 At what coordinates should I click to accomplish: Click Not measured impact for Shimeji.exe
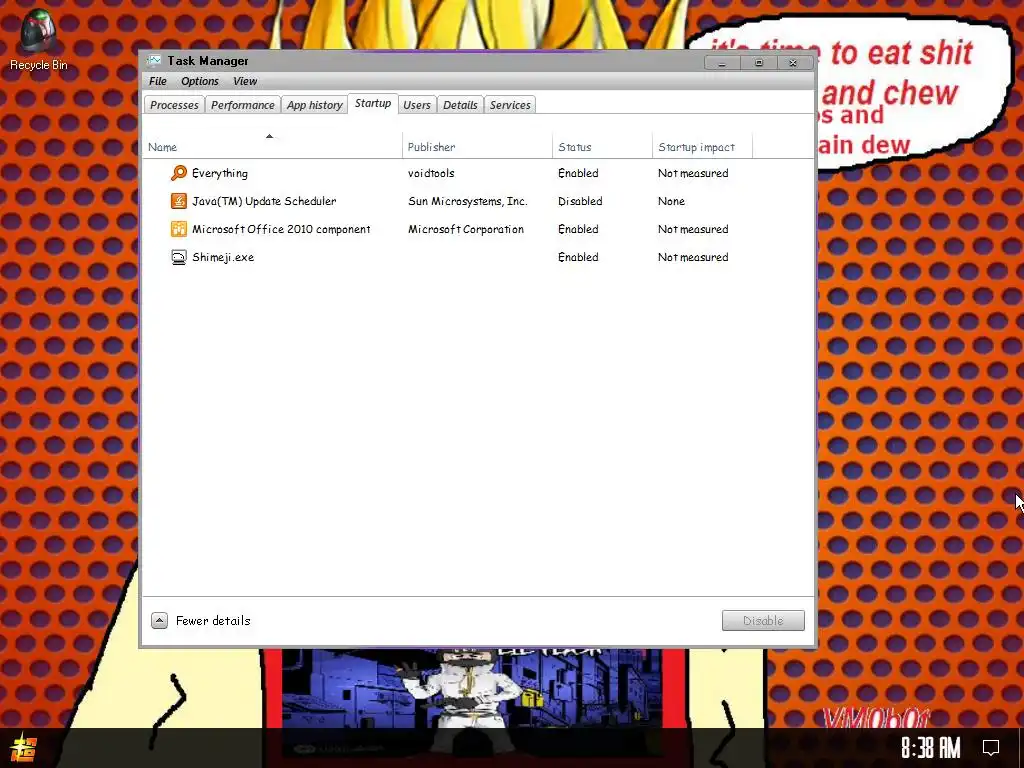point(693,257)
